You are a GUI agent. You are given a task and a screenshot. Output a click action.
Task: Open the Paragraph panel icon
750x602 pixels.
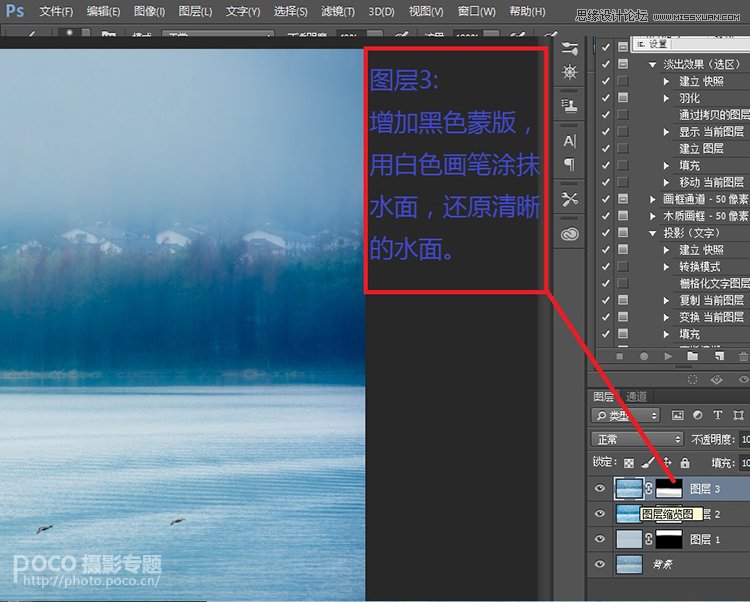tap(569, 165)
